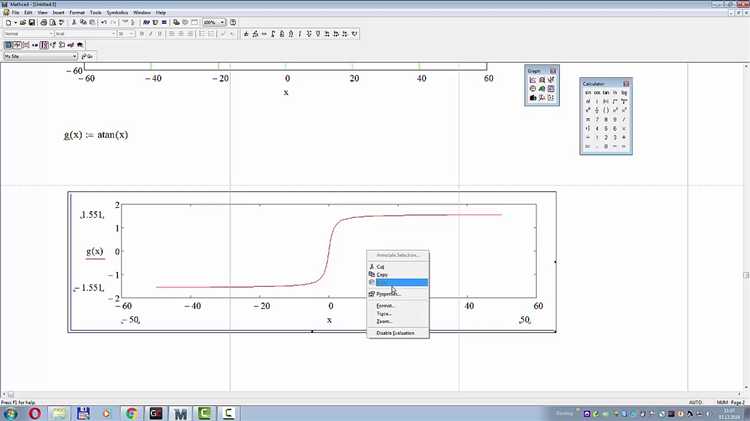Insert a Polar Plot from Graph palette
The height and width of the screenshot is (421, 750).
coord(533,89)
